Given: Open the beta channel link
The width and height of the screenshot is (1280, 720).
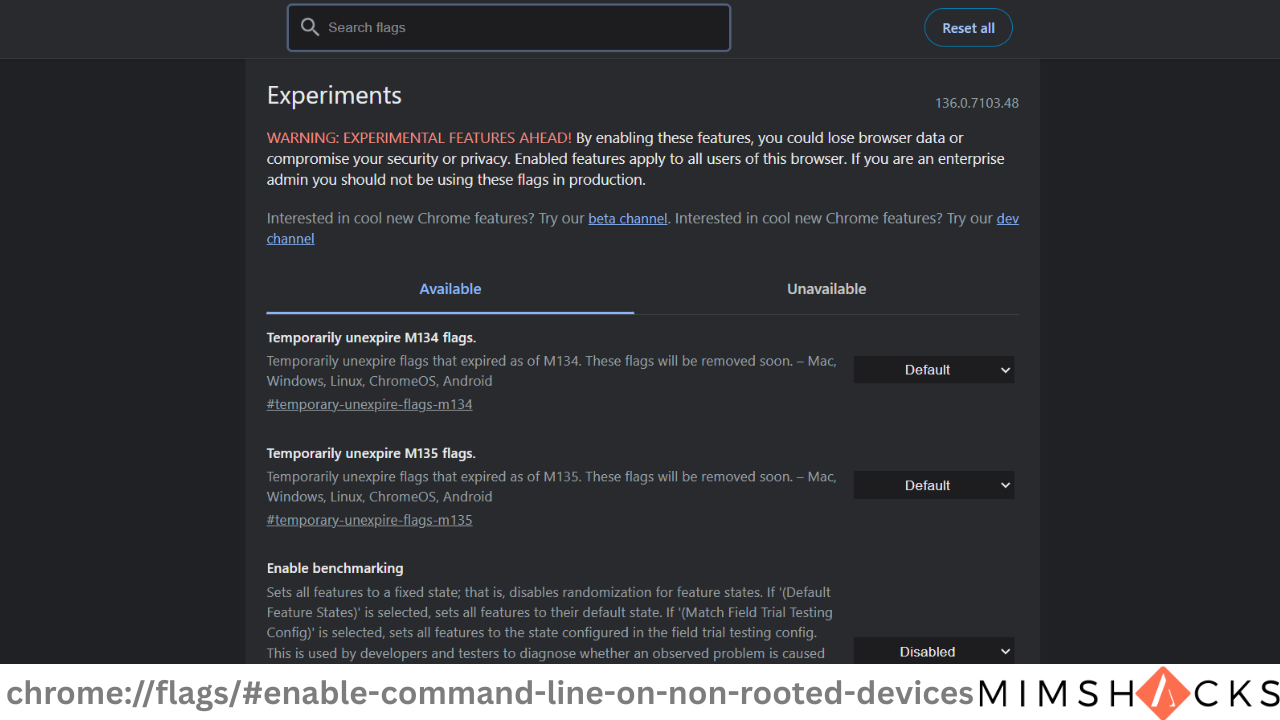Looking at the screenshot, I should pyautogui.click(x=627, y=218).
